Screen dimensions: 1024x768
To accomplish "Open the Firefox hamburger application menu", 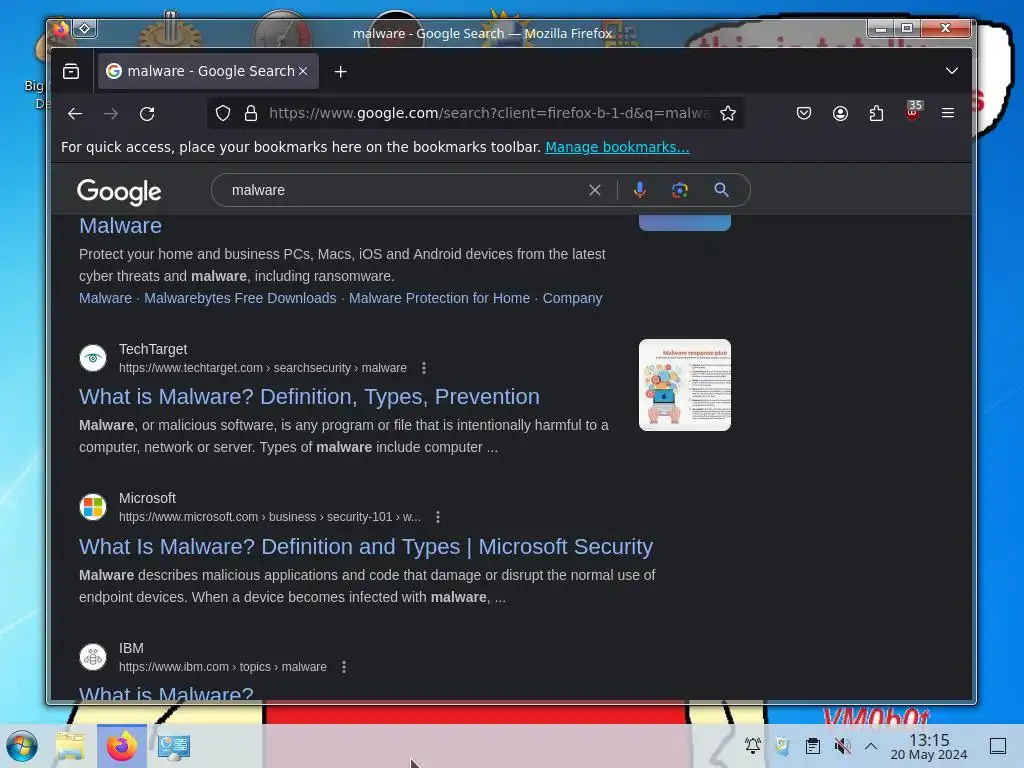I will pyautogui.click(x=948, y=113).
